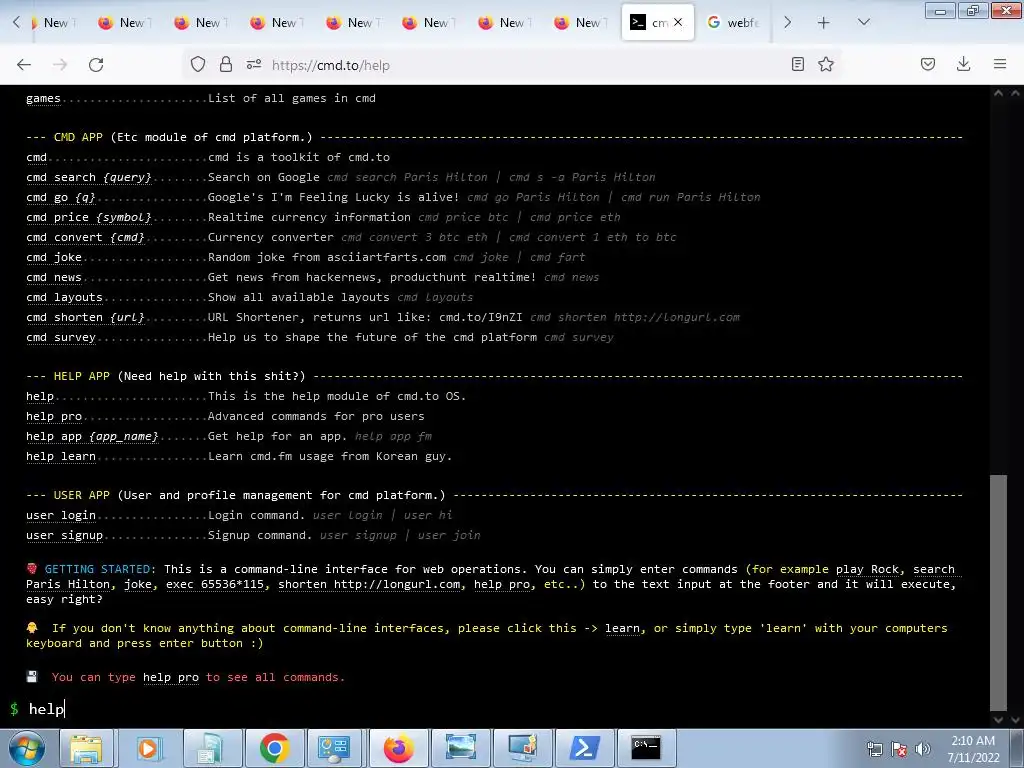
Task: Select the cmd.to active tab
Action: (658, 23)
